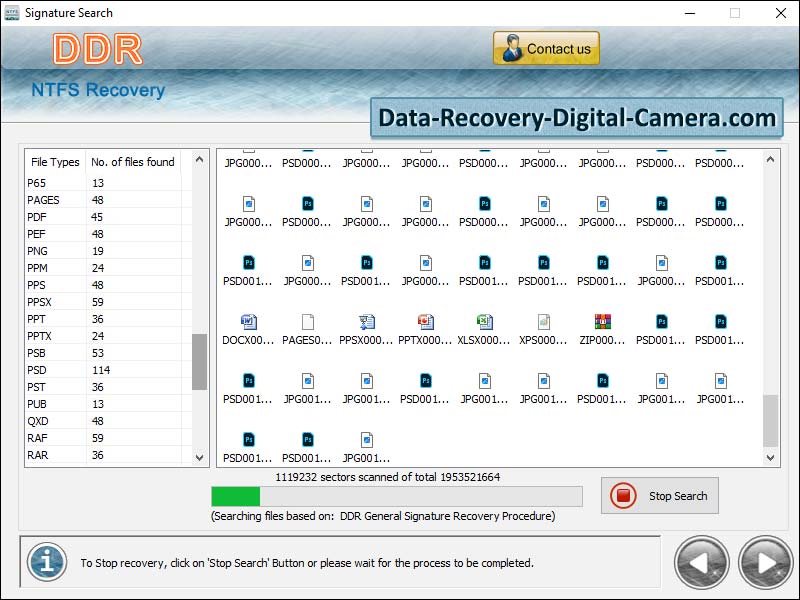Click the XLSX file icon

click(x=484, y=322)
